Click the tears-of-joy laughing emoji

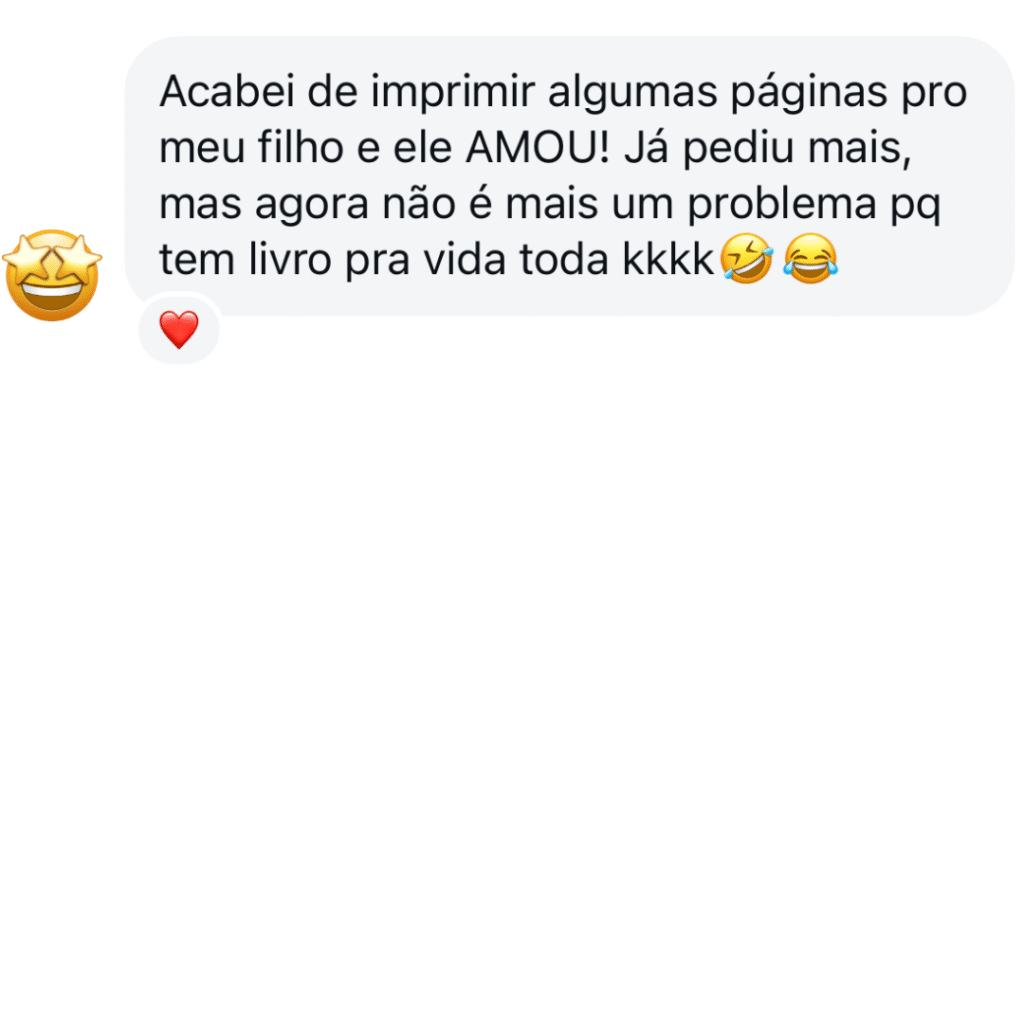pos(810,258)
